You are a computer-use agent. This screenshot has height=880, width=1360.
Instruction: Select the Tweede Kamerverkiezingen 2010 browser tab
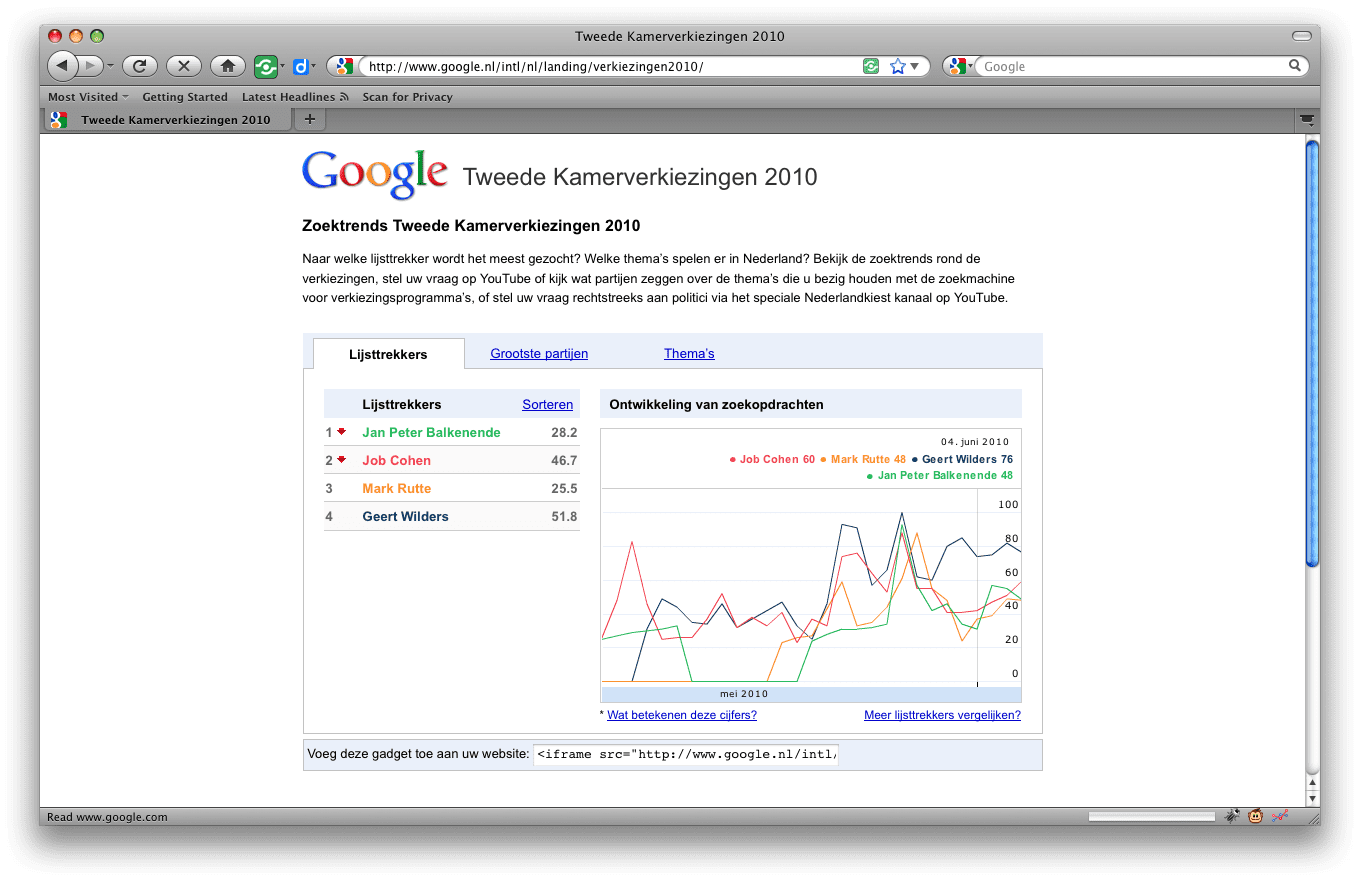(x=168, y=119)
